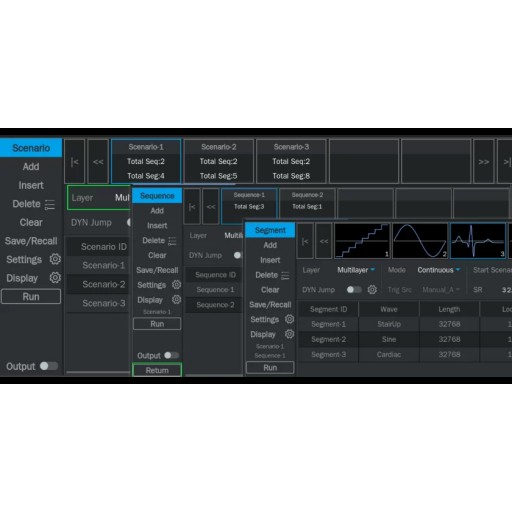Open the DYN Jump gear in Segment panel

pos(372,290)
